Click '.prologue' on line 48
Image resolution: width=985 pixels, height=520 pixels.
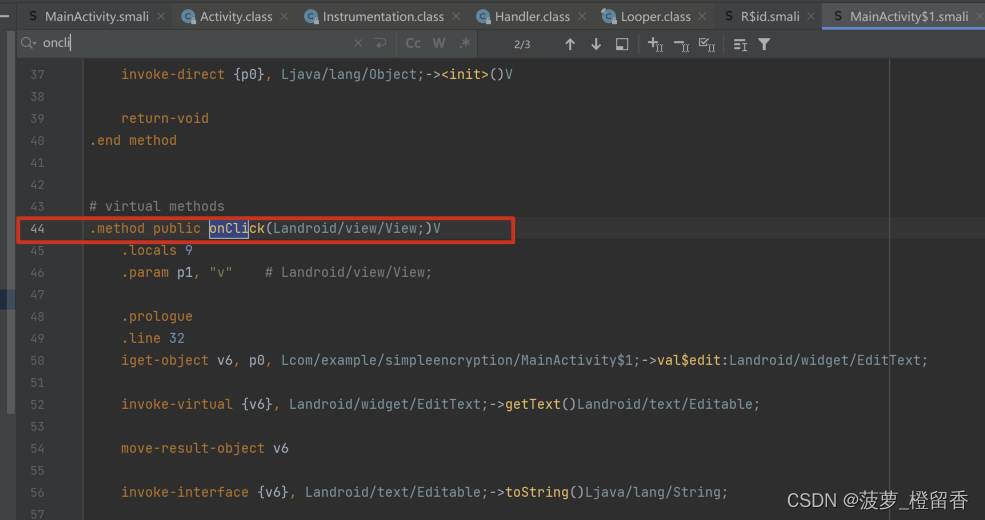[x=156, y=316]
